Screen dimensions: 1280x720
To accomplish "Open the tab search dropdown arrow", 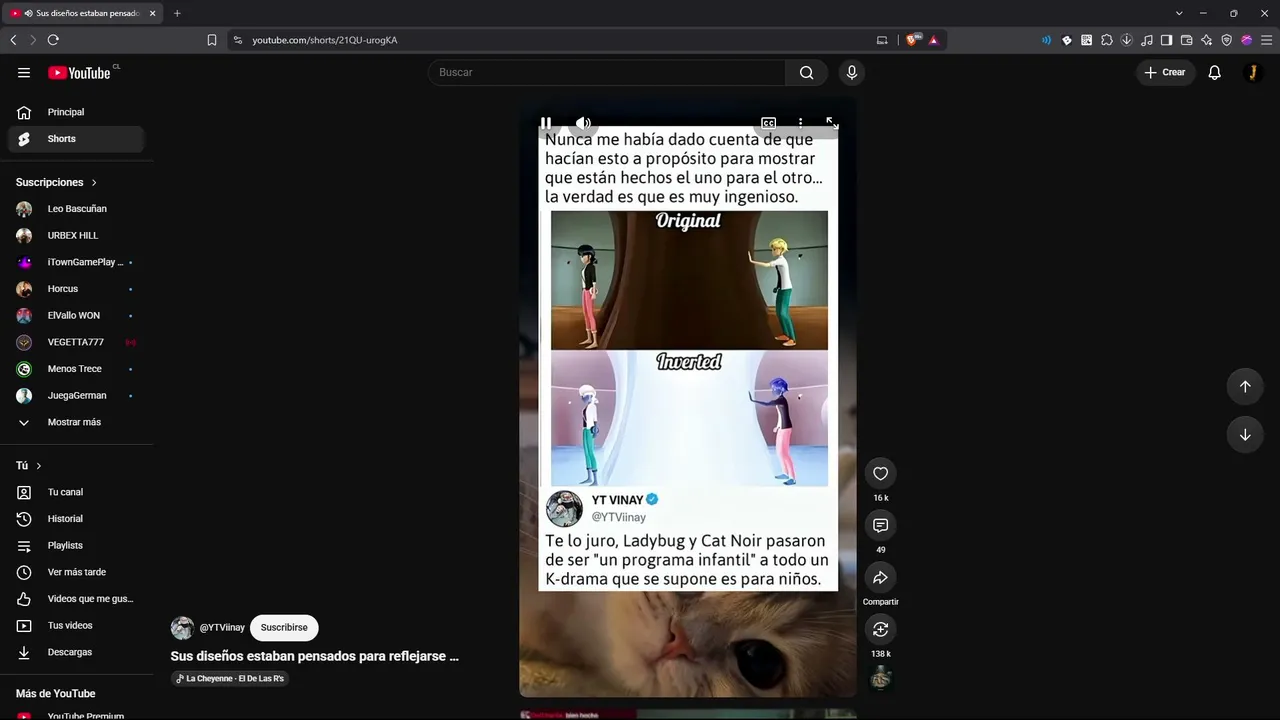I will coord(1179,13).
